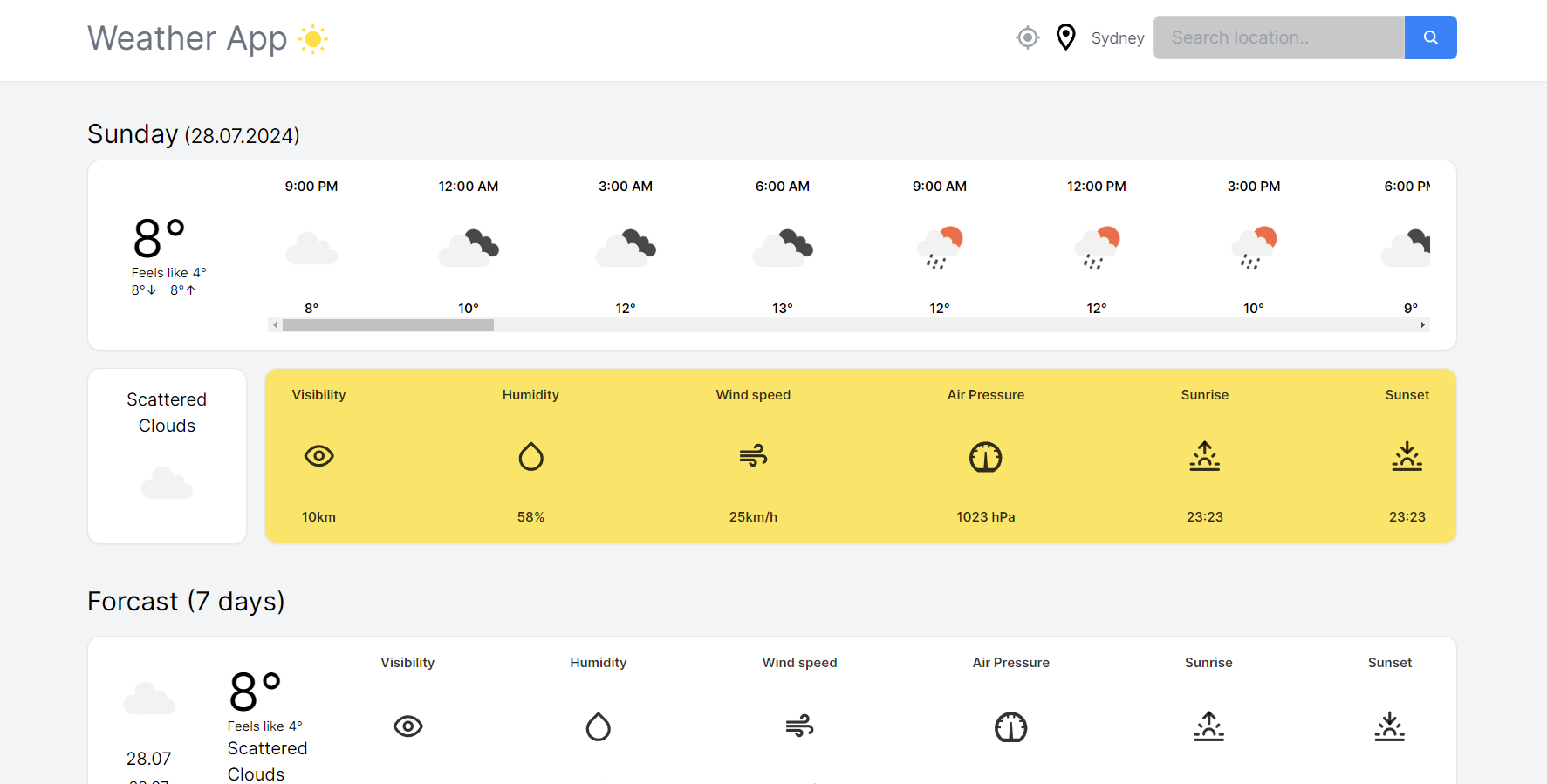Click the 6:00 AM cloudy forecast icon
1547x784 pixels.
(x=783, y=248)
